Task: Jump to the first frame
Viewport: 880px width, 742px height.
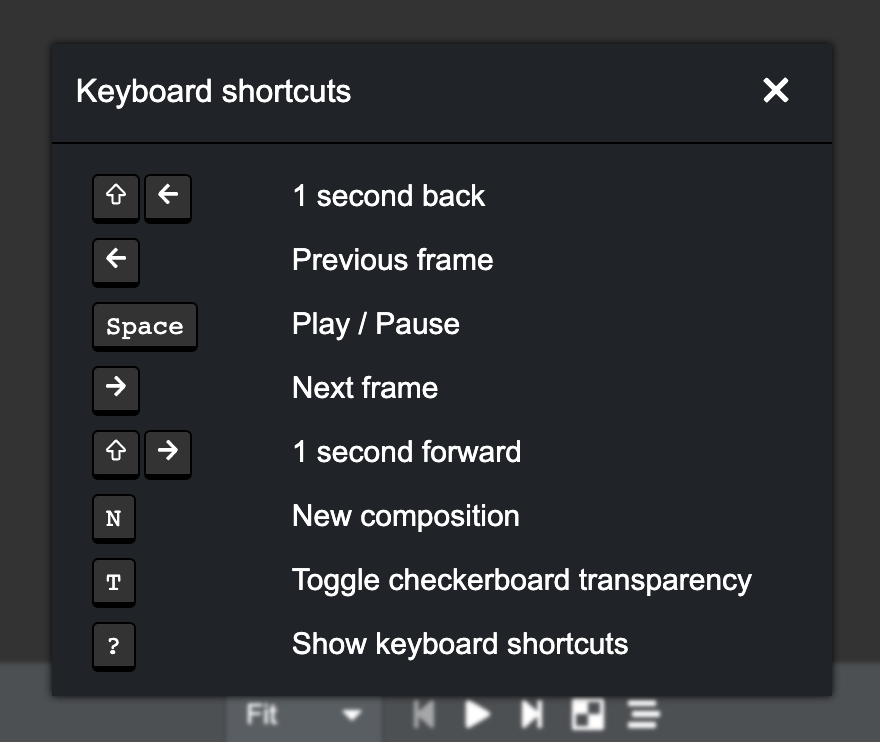Action: click(x=424, y=714)
